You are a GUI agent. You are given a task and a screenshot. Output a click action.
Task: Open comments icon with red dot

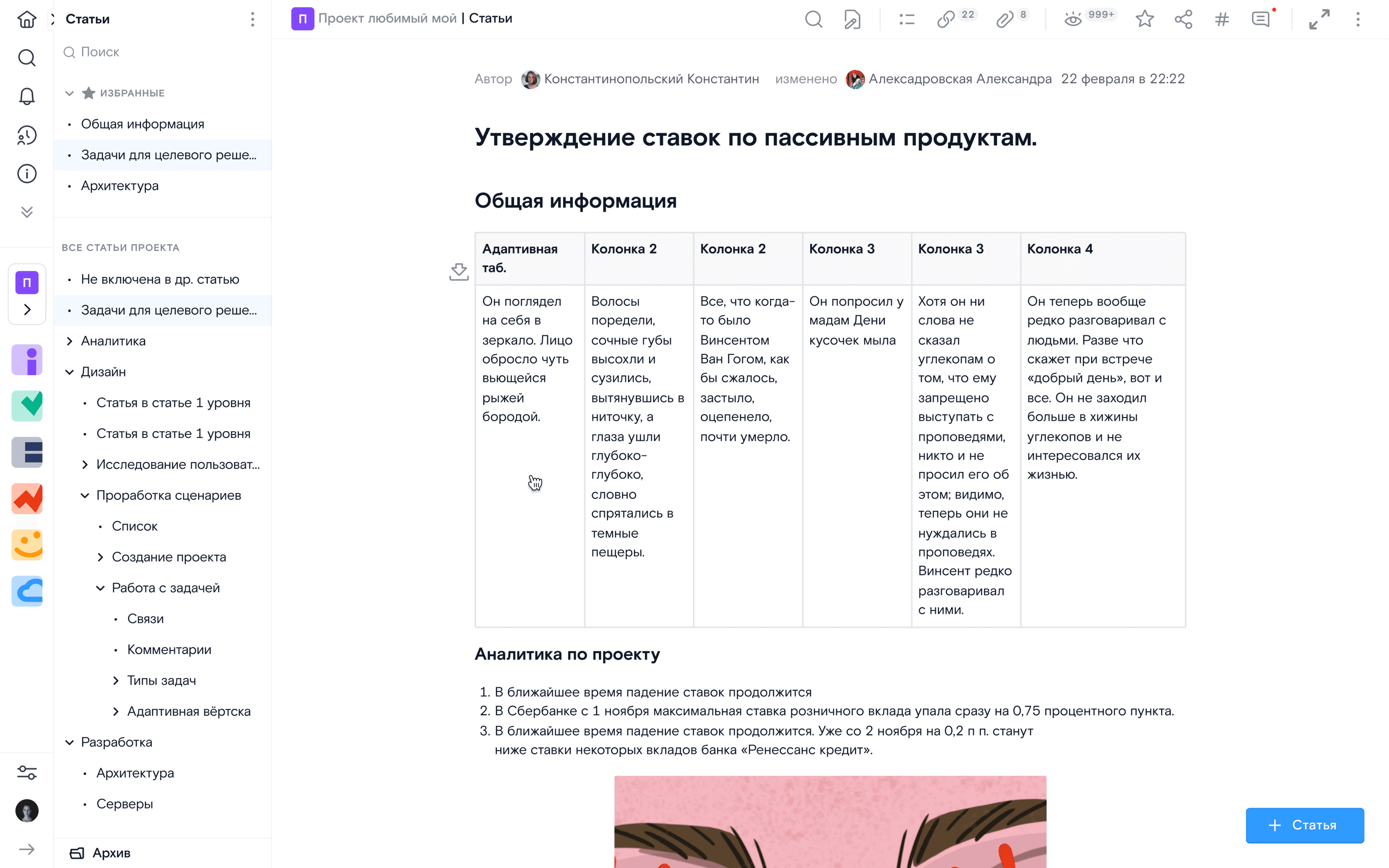point(1261,19)
